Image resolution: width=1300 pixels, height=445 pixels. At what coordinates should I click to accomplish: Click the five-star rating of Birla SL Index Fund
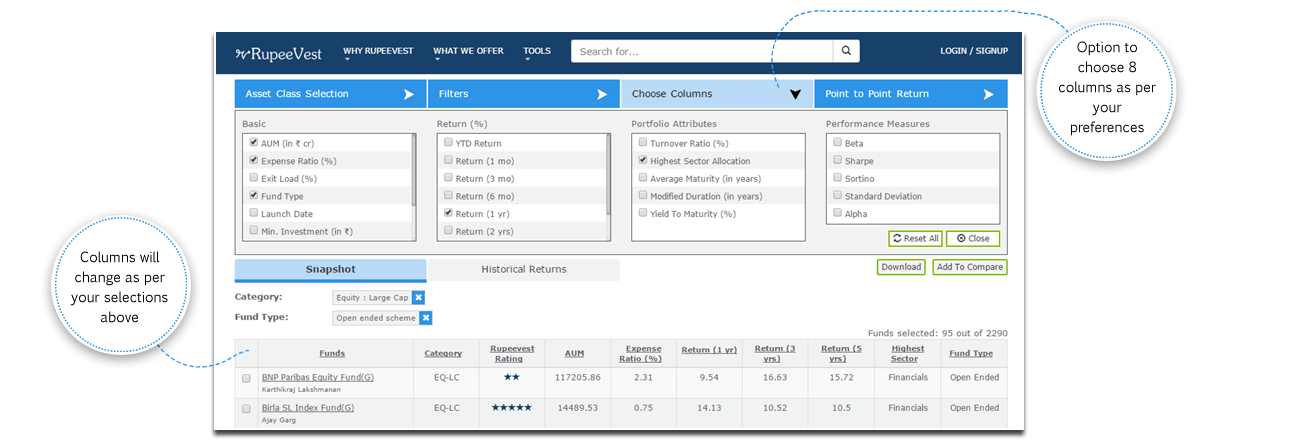[x=512, y=408]
